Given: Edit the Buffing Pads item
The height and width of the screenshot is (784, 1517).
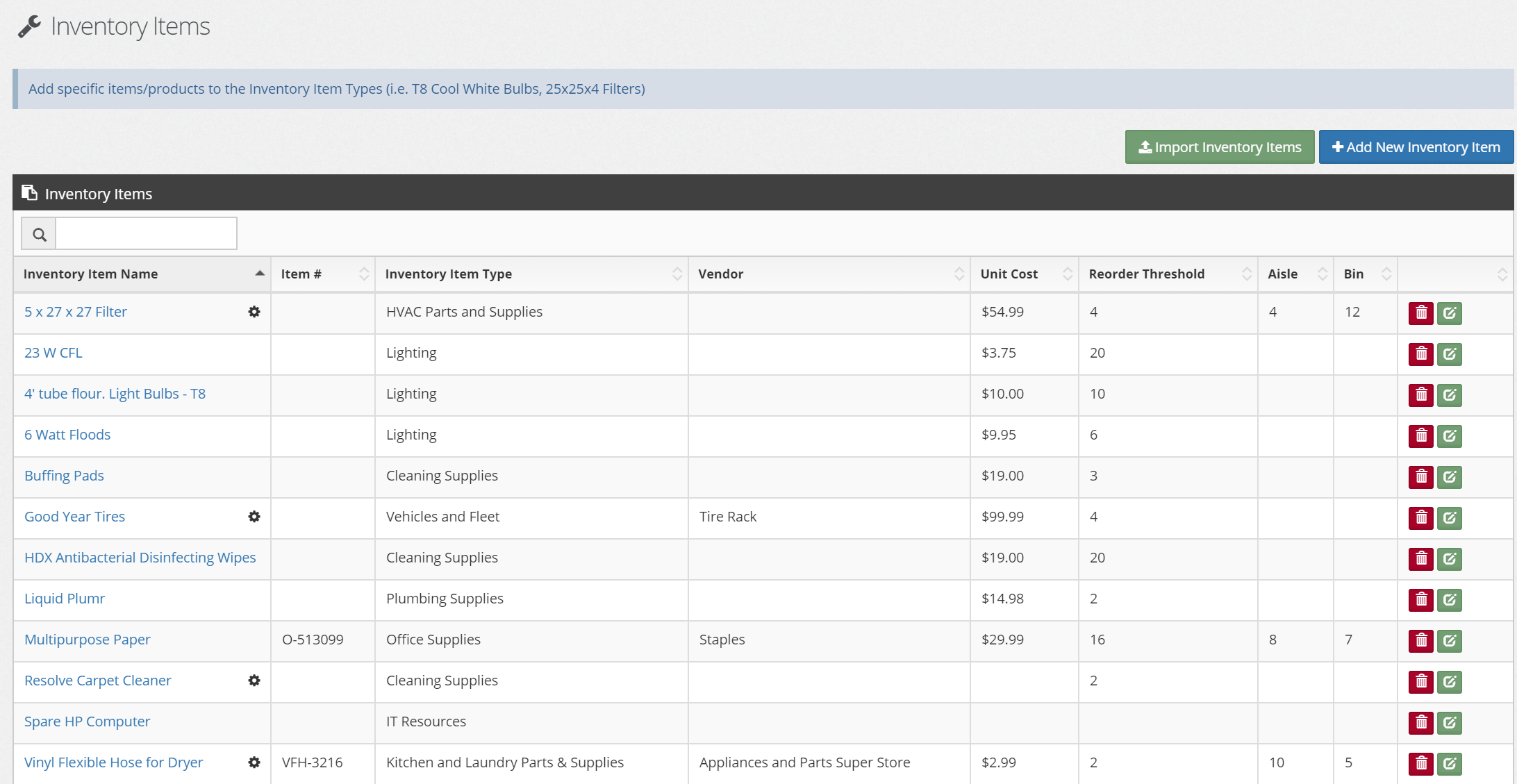Looking at the screenshot, I should pos(1449,477).
